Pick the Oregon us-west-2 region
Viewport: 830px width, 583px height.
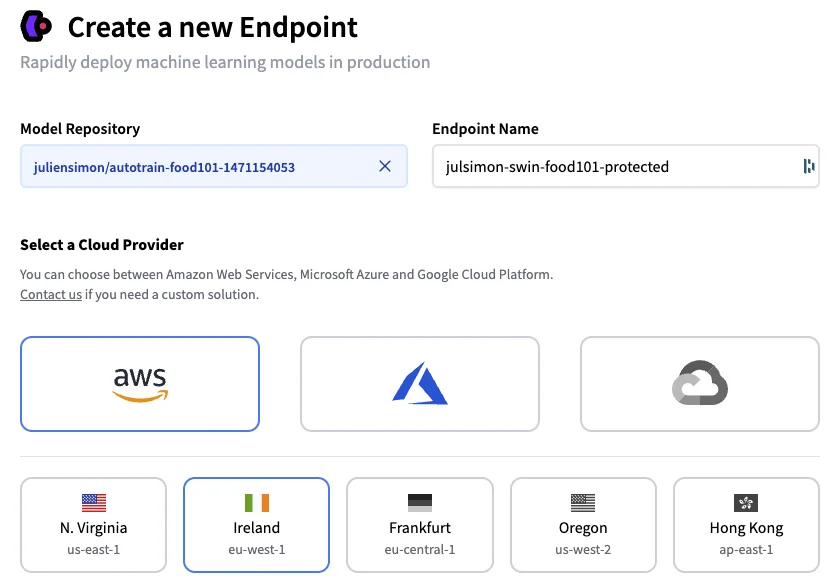pos(583,525)
